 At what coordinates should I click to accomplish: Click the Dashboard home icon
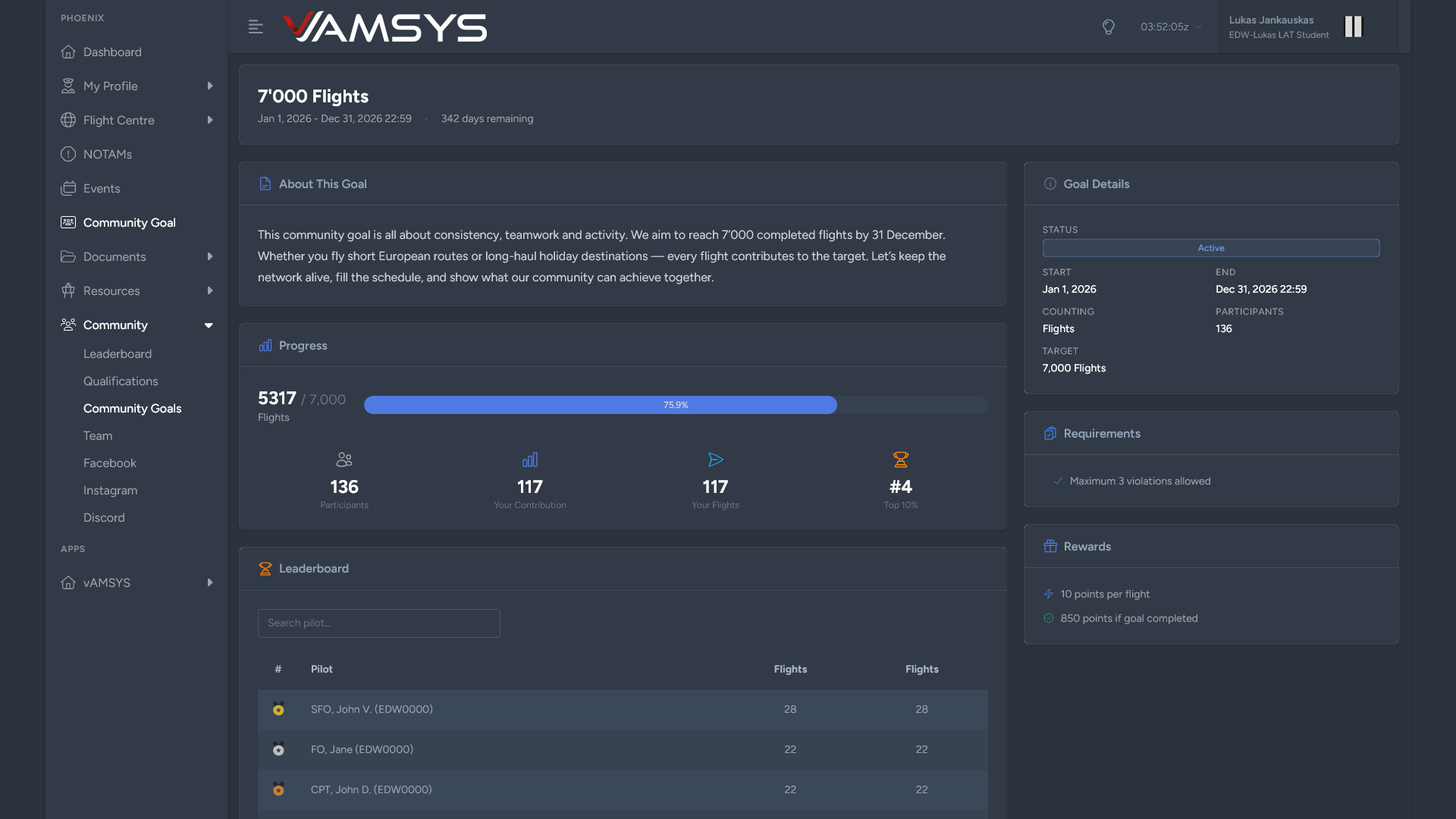pyautogui.click(x=68, y=52)
